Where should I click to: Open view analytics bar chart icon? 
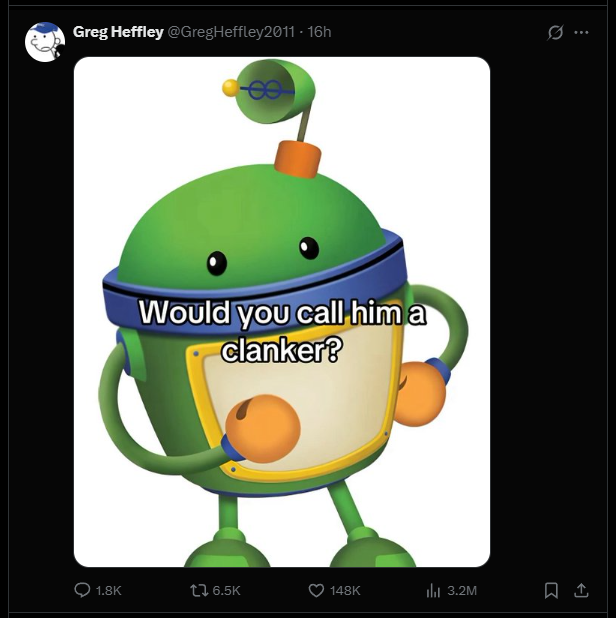(432, 590)
